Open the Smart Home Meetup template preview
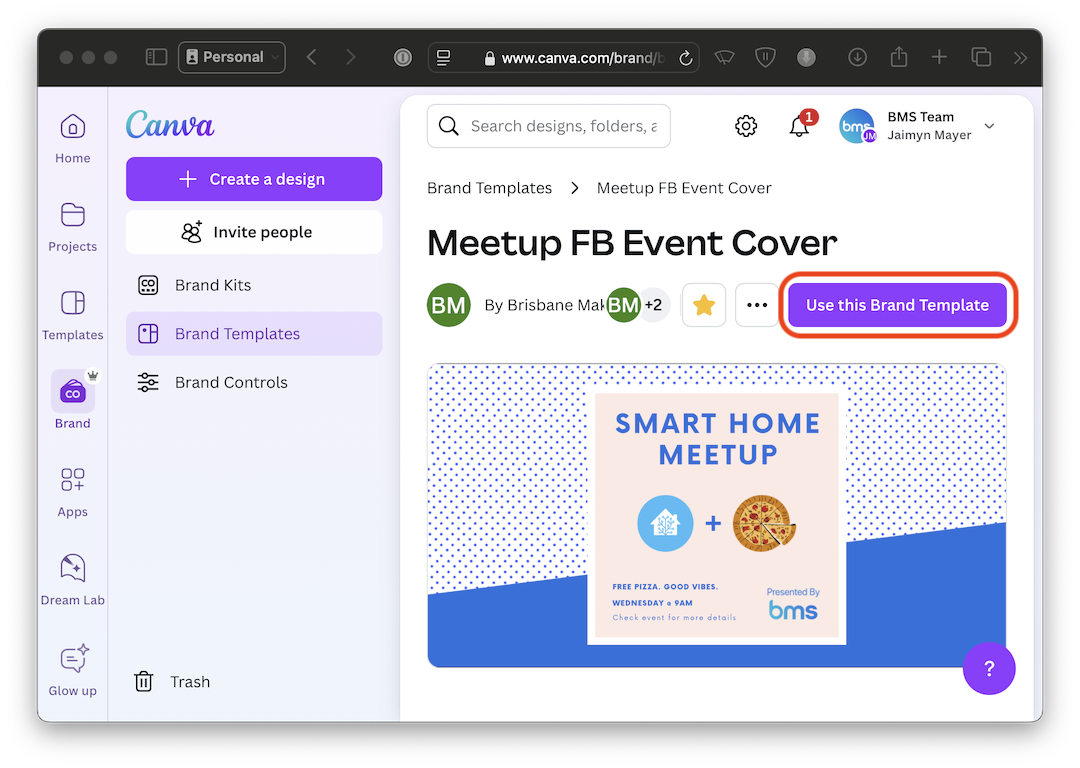This screenshot has width=1080, height=768. [x=716, y=515]
